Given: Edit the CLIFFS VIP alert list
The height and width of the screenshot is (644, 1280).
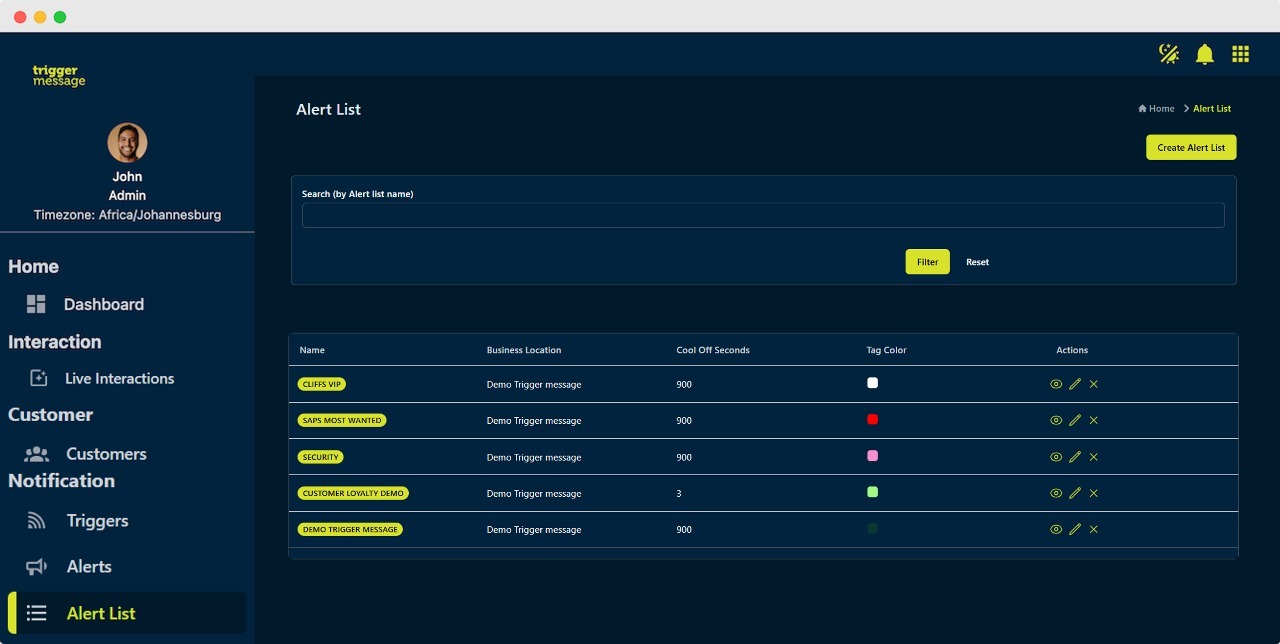Looking at the screenshot, I should coord(1075,384).
